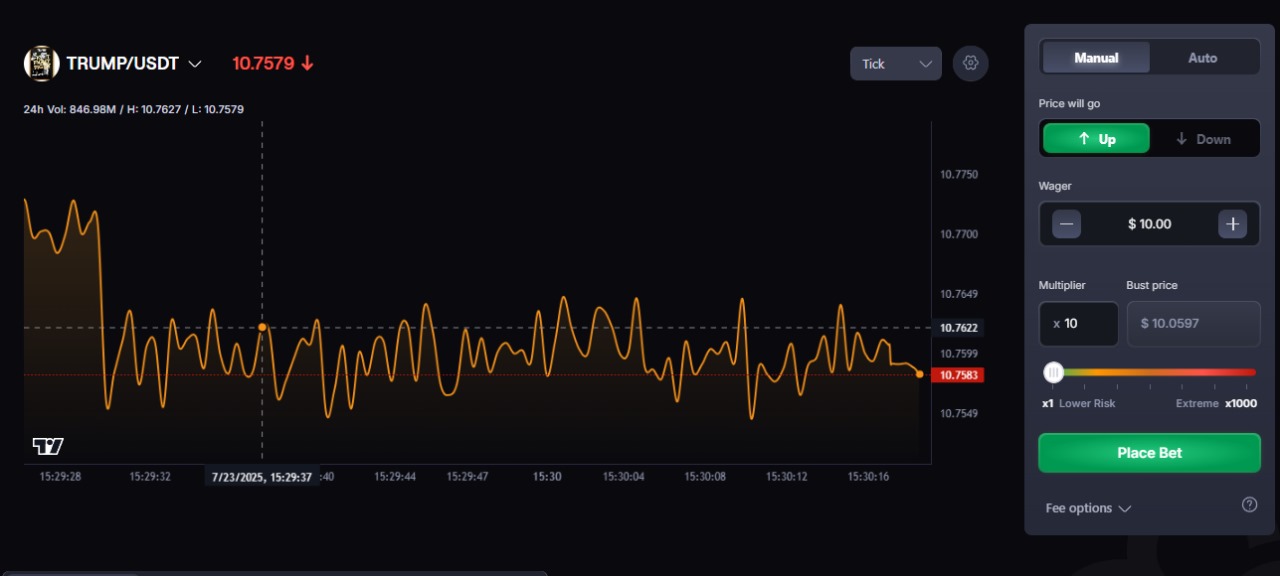Click the 10.7750 price axis label

(x=958, y=174)
